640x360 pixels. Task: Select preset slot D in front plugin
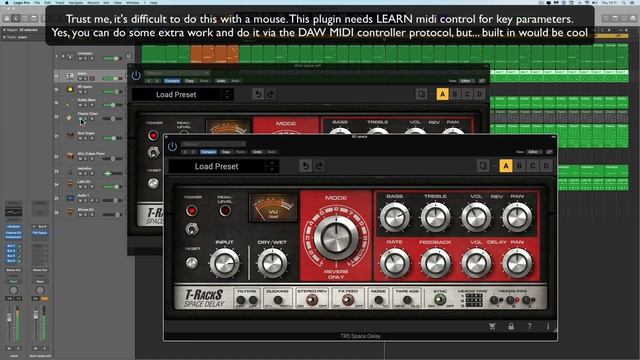pos(546,166)
